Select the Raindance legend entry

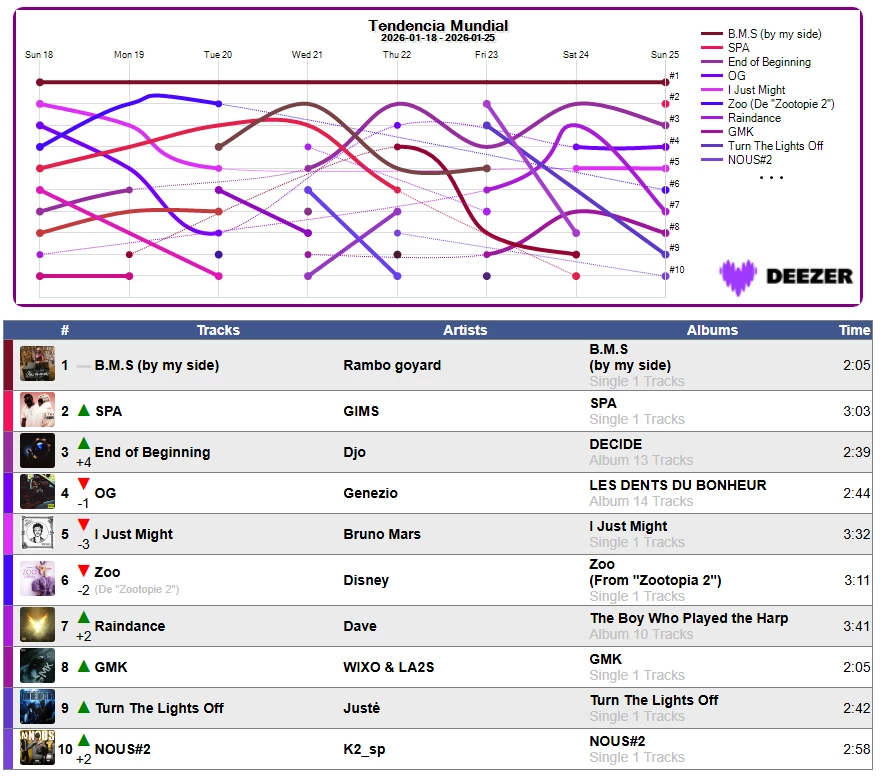point(741,118)
